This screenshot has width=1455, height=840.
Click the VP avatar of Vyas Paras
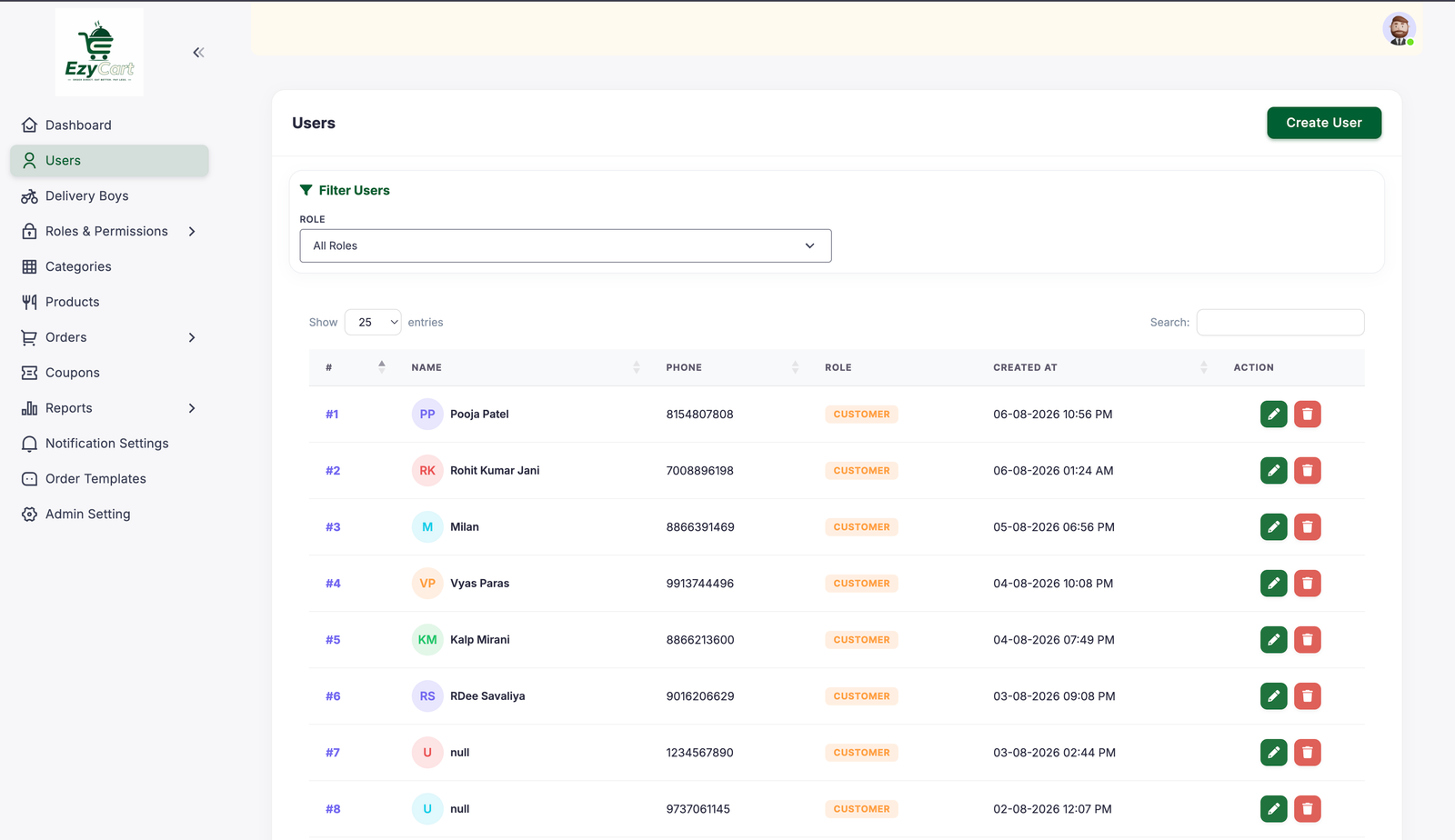click(x=427, y=584)
